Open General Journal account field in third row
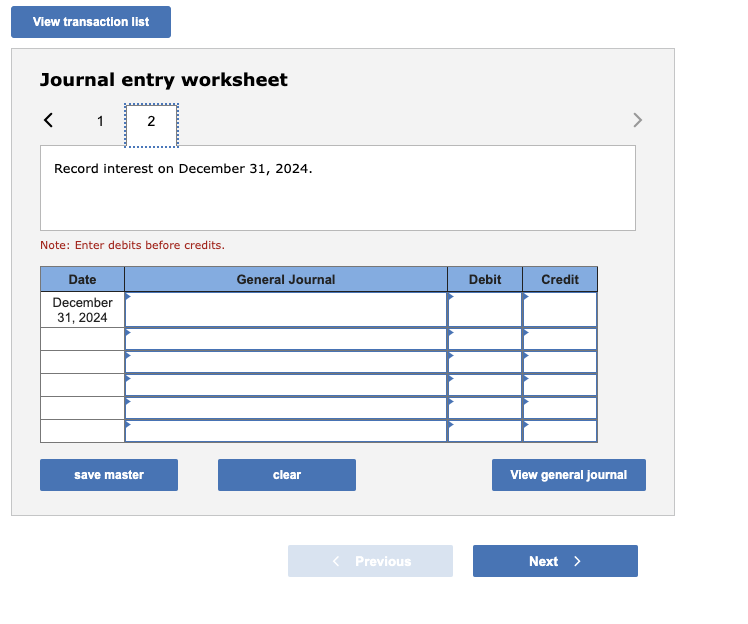Screen dimensions: 748x624 (286, 362)
